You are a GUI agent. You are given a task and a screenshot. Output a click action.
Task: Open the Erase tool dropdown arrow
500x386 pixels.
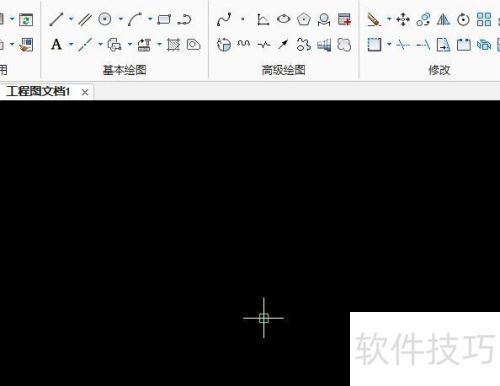pyautogui.click(x=389, y=19)
